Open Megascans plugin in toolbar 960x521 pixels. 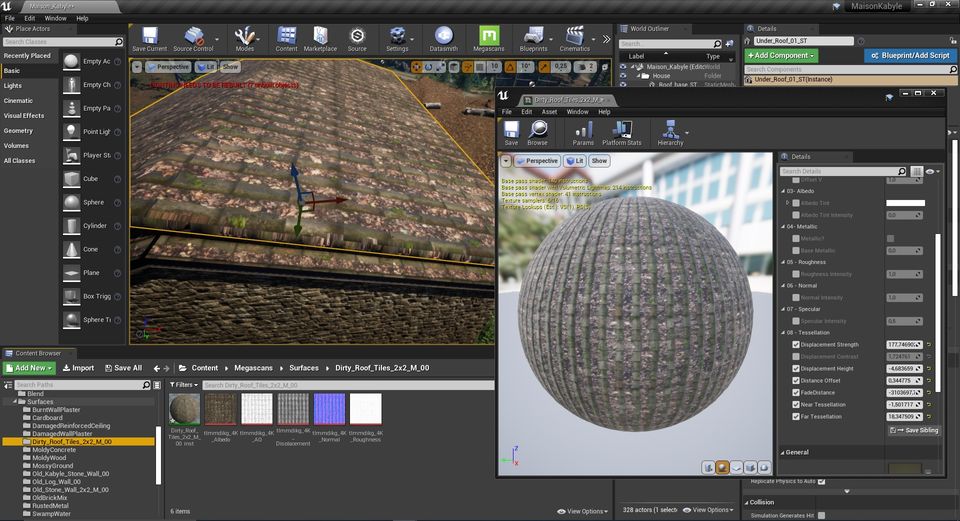click(x=488, y=39)
